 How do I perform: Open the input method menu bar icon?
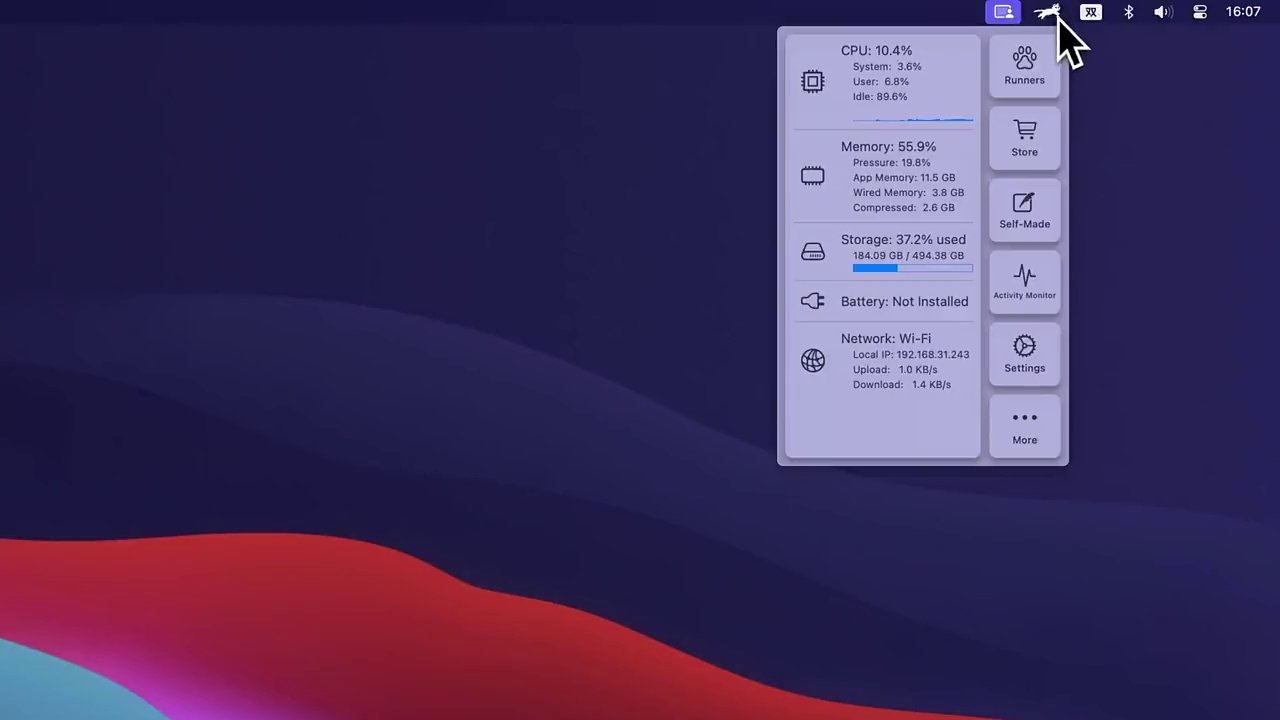(x=1091, y=12)
